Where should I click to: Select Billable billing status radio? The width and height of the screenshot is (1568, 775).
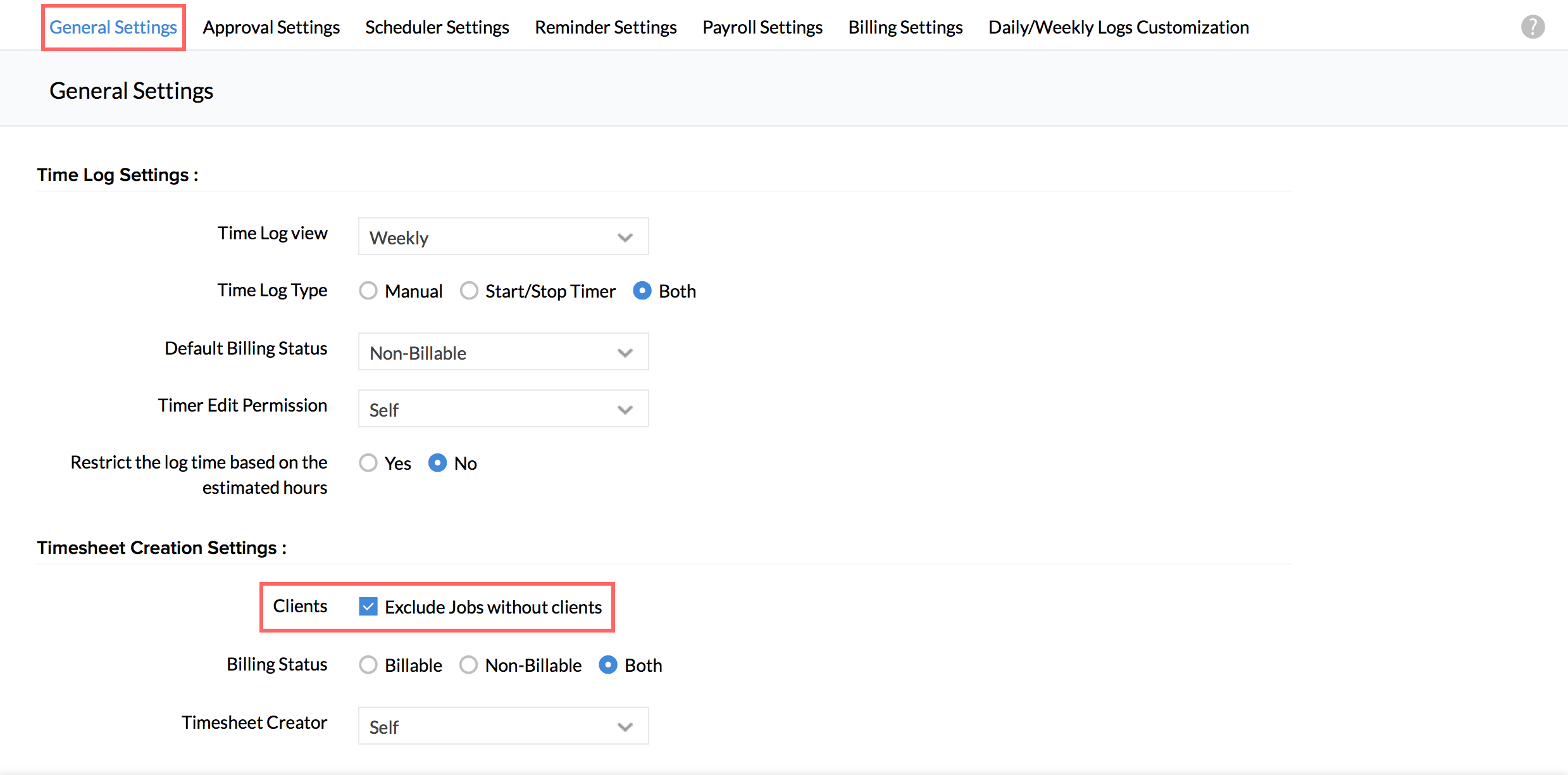(368, 665)
